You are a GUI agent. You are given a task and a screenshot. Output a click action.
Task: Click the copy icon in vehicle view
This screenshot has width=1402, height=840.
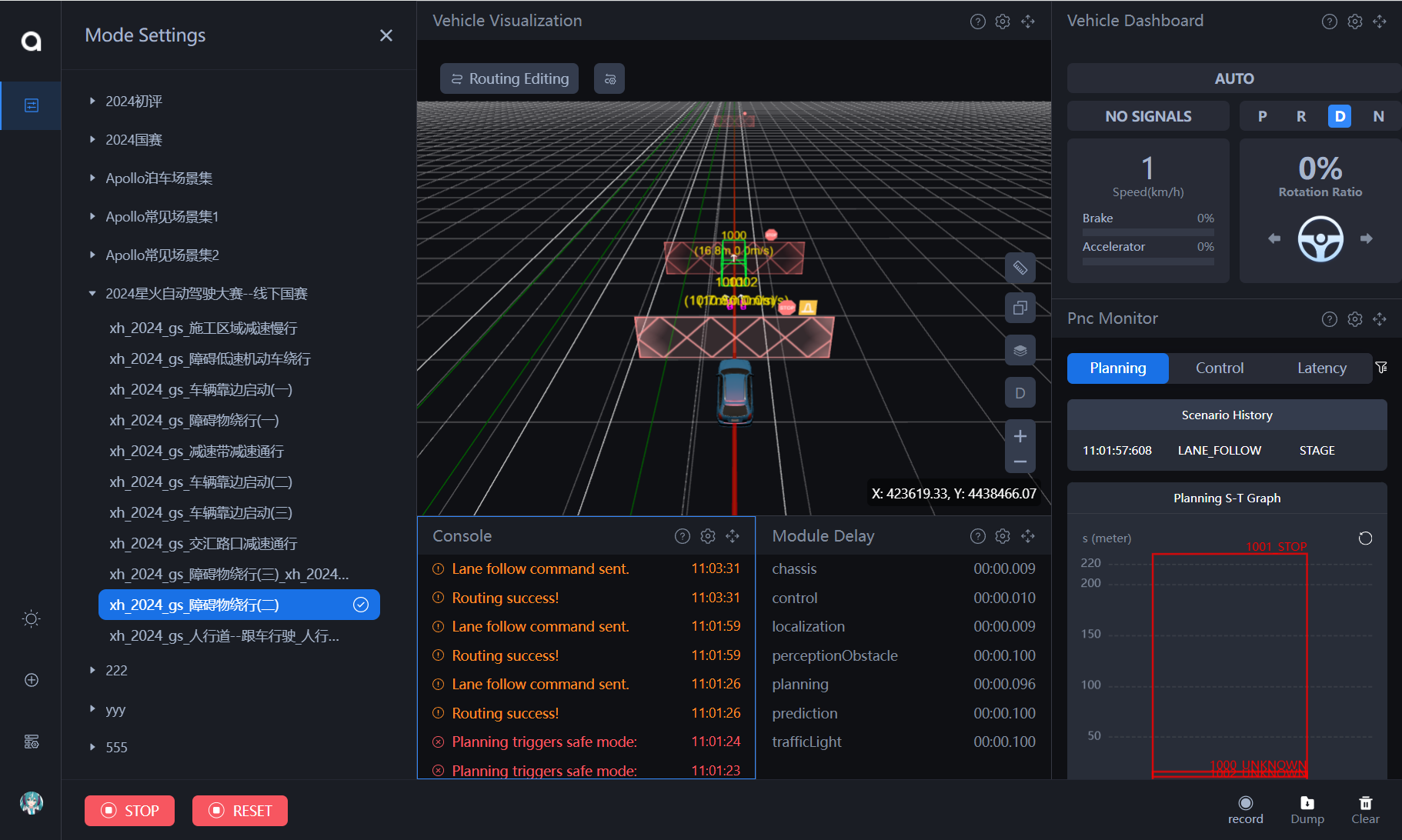(1020, 308)
